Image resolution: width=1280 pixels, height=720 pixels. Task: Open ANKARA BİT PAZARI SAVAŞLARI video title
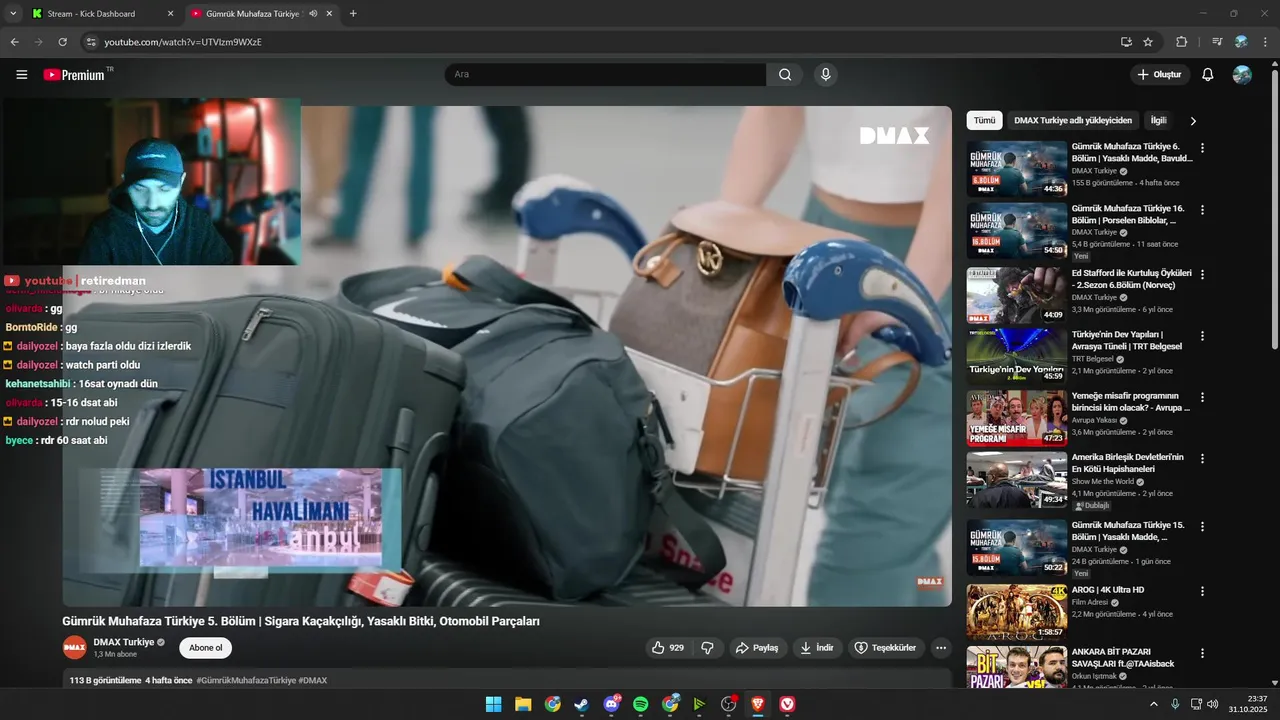1123,657
